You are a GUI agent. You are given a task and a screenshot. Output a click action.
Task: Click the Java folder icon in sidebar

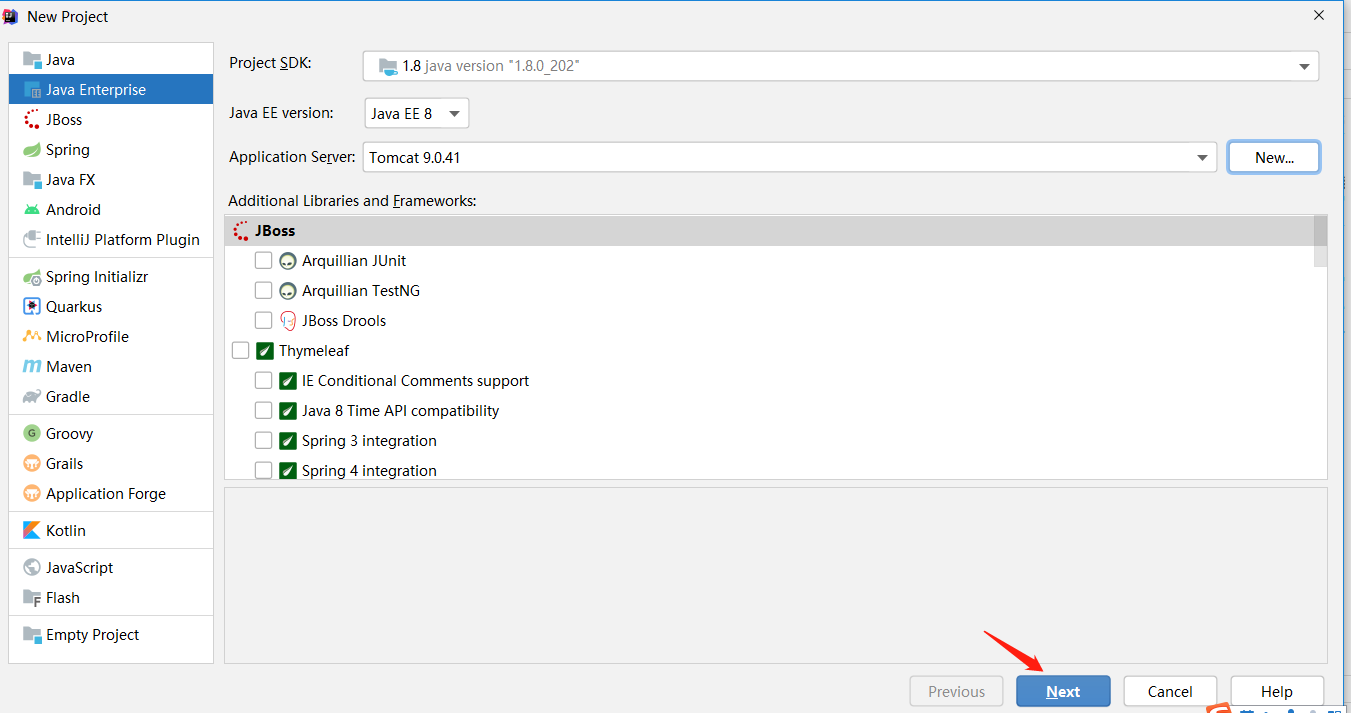click(x=32, y=60)
